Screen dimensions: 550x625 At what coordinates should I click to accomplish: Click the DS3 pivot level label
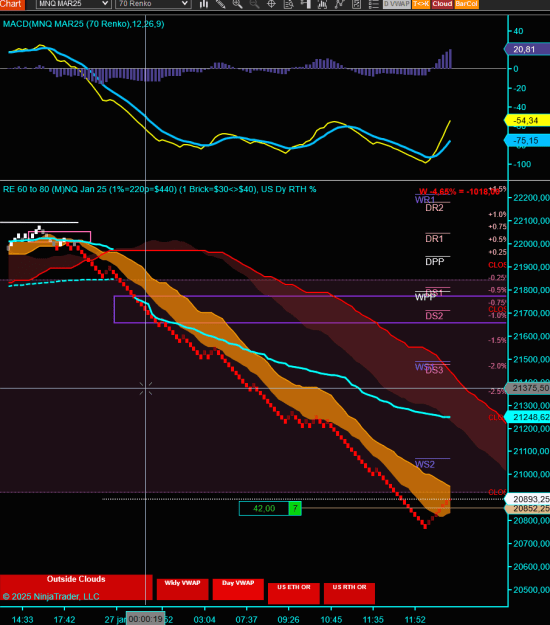tap(434, 370)
